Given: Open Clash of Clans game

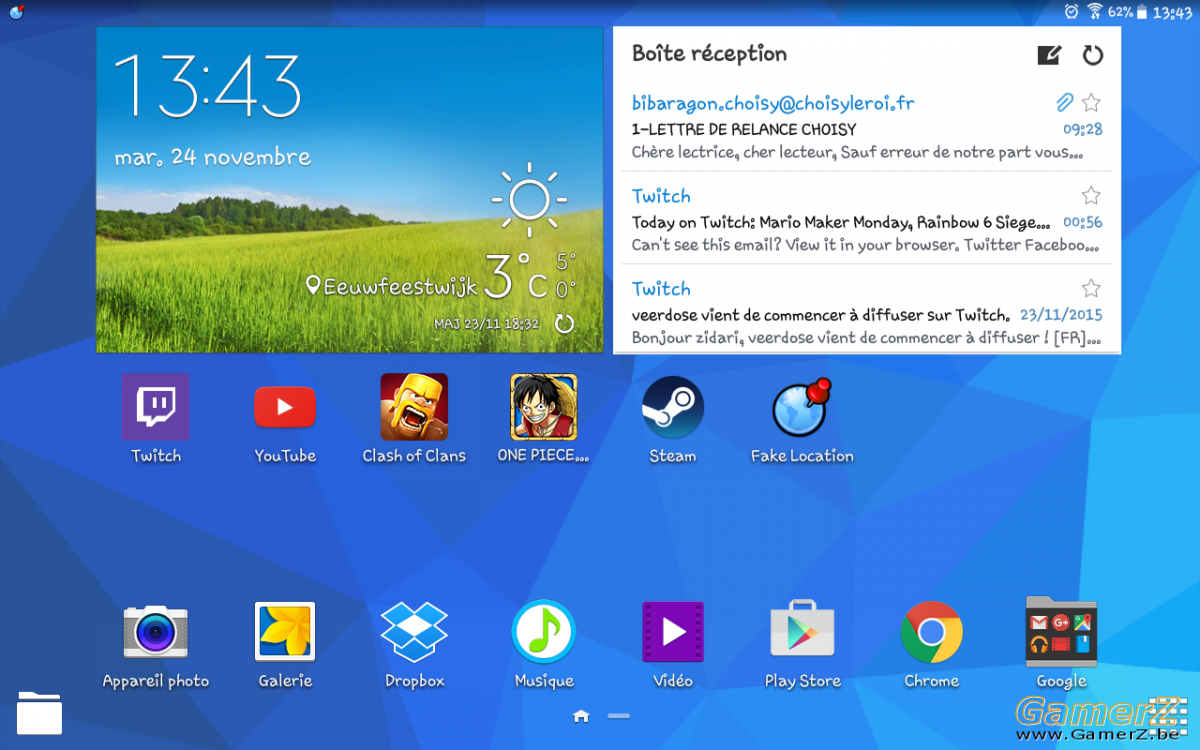Looking at the screenshot, I should coord(414,407).
